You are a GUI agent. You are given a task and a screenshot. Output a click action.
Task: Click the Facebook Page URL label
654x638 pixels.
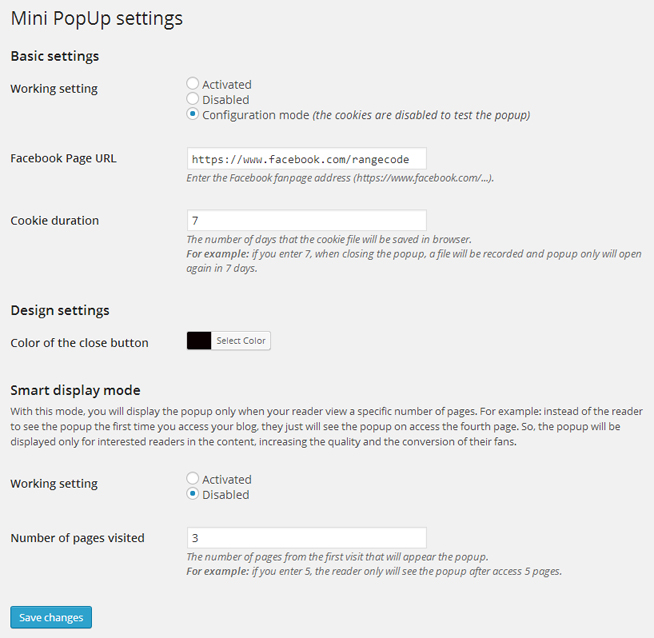(63, 158)
